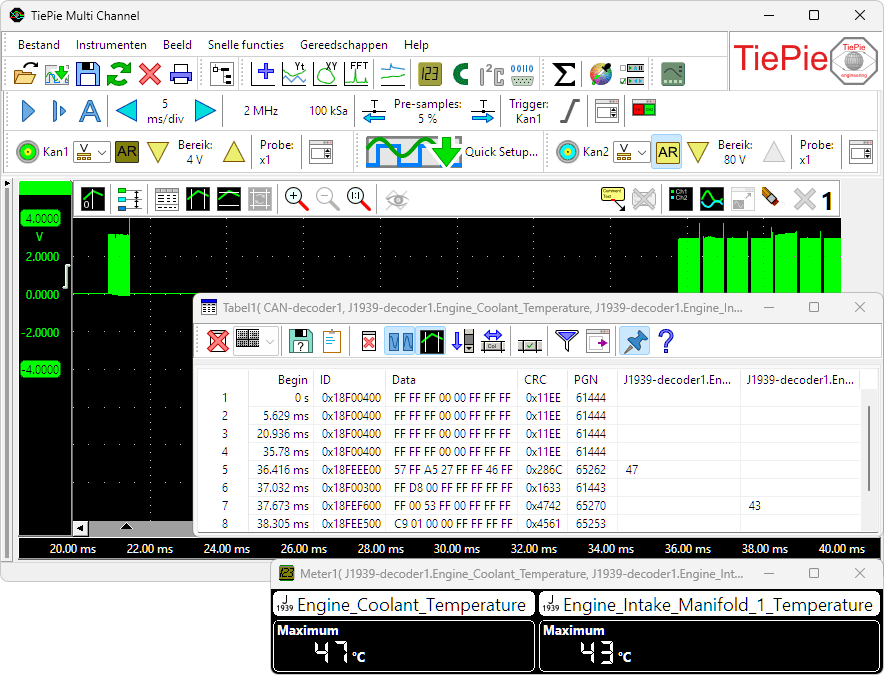Click the -4.0000 bottom axis value label
884x675 pixels.
click(x=41, y=369)
